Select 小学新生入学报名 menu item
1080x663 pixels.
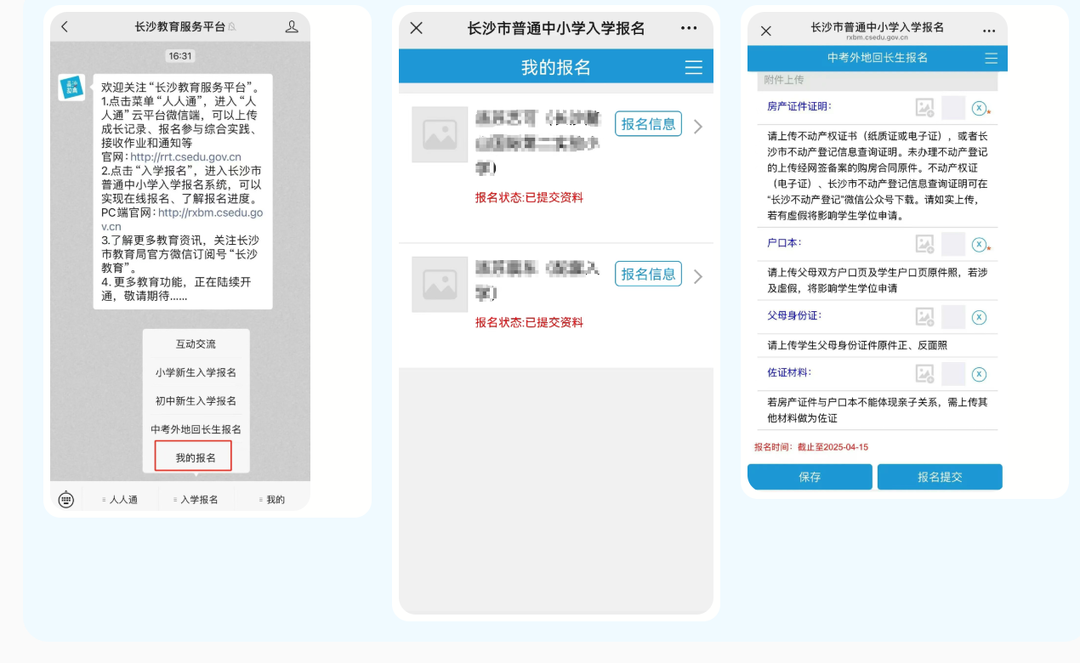(195, 372)
